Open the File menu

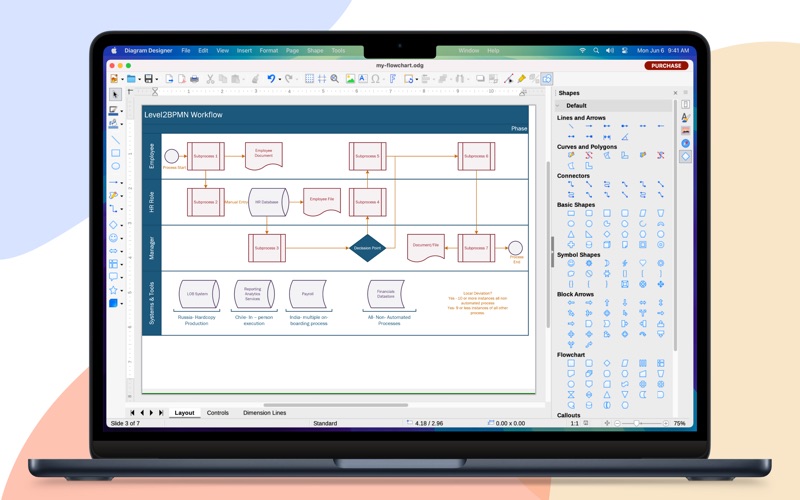[186, 51]
